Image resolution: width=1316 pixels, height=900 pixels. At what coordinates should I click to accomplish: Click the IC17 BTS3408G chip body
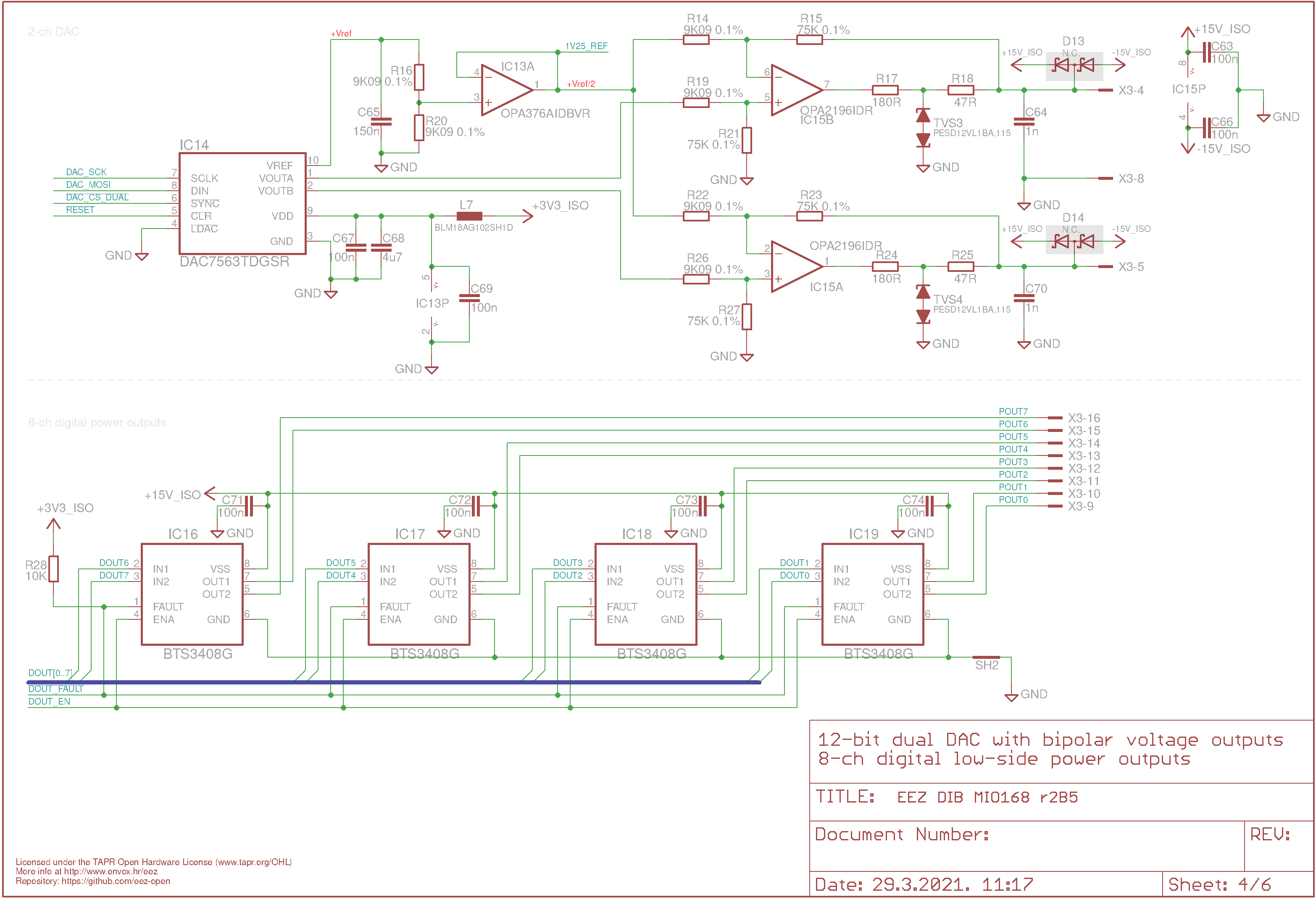(x=419, y=594)
